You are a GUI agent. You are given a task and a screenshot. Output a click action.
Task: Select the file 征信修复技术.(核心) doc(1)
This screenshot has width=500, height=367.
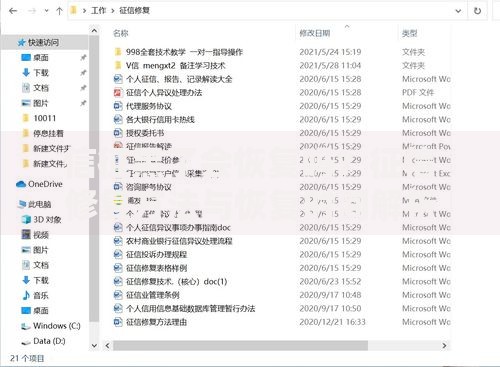pyautogui.click(x=177, y=281)
